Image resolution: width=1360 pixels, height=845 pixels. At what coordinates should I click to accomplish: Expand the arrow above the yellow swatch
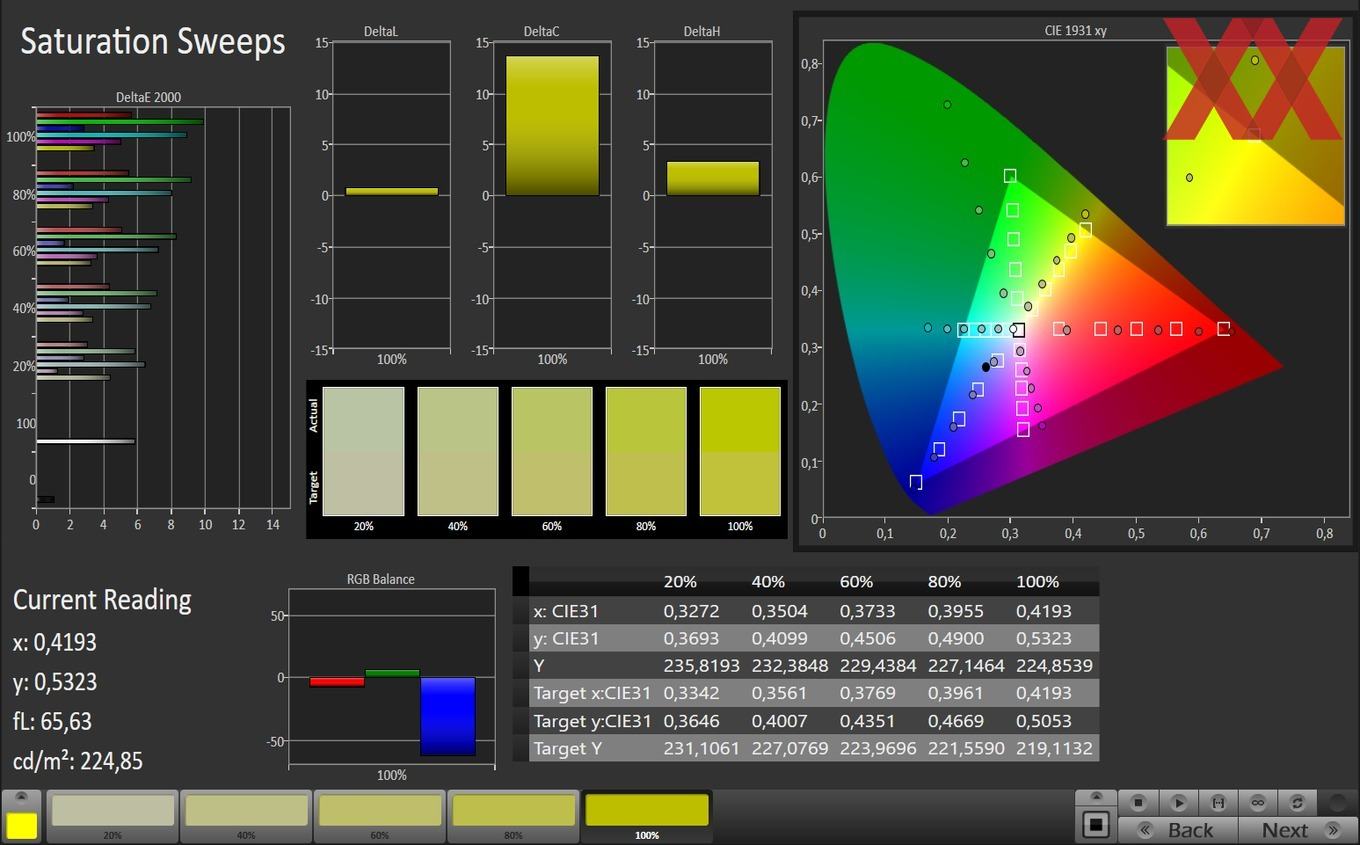22,798
